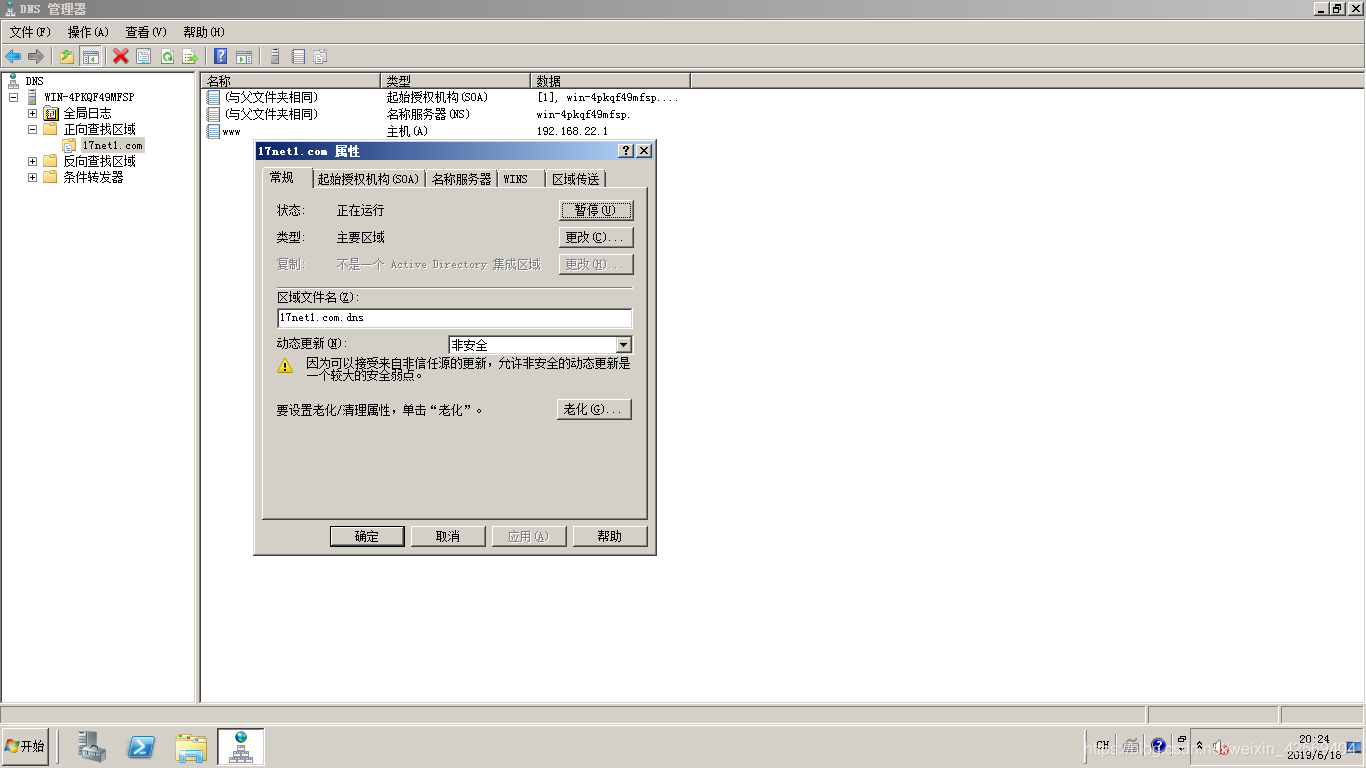Screen dimensions: 1366x768
Task: Show hidden tray icons arrow
Action: tap(1199, 745)
